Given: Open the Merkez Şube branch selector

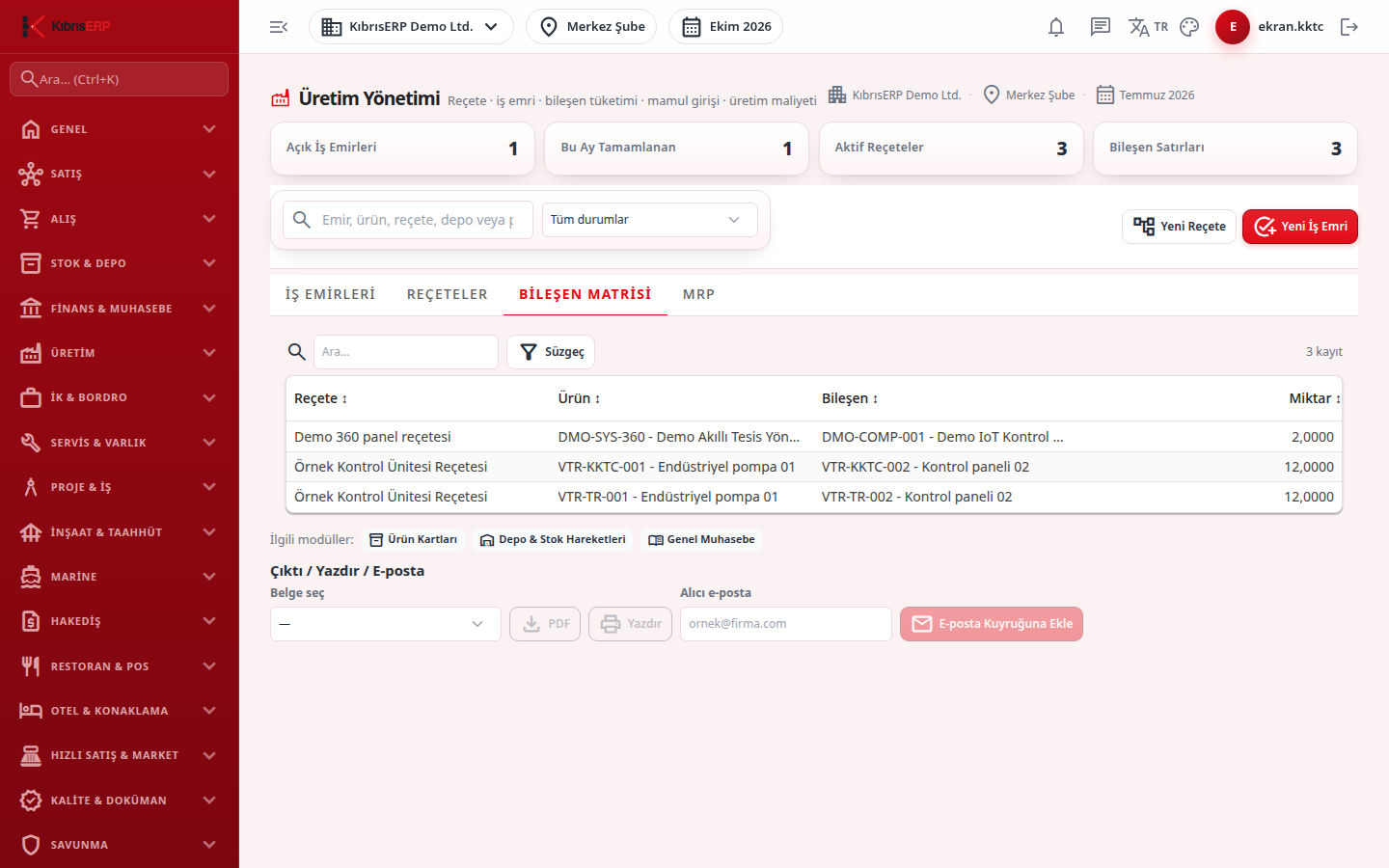Looking at the screenshot, I should point(591,27).
